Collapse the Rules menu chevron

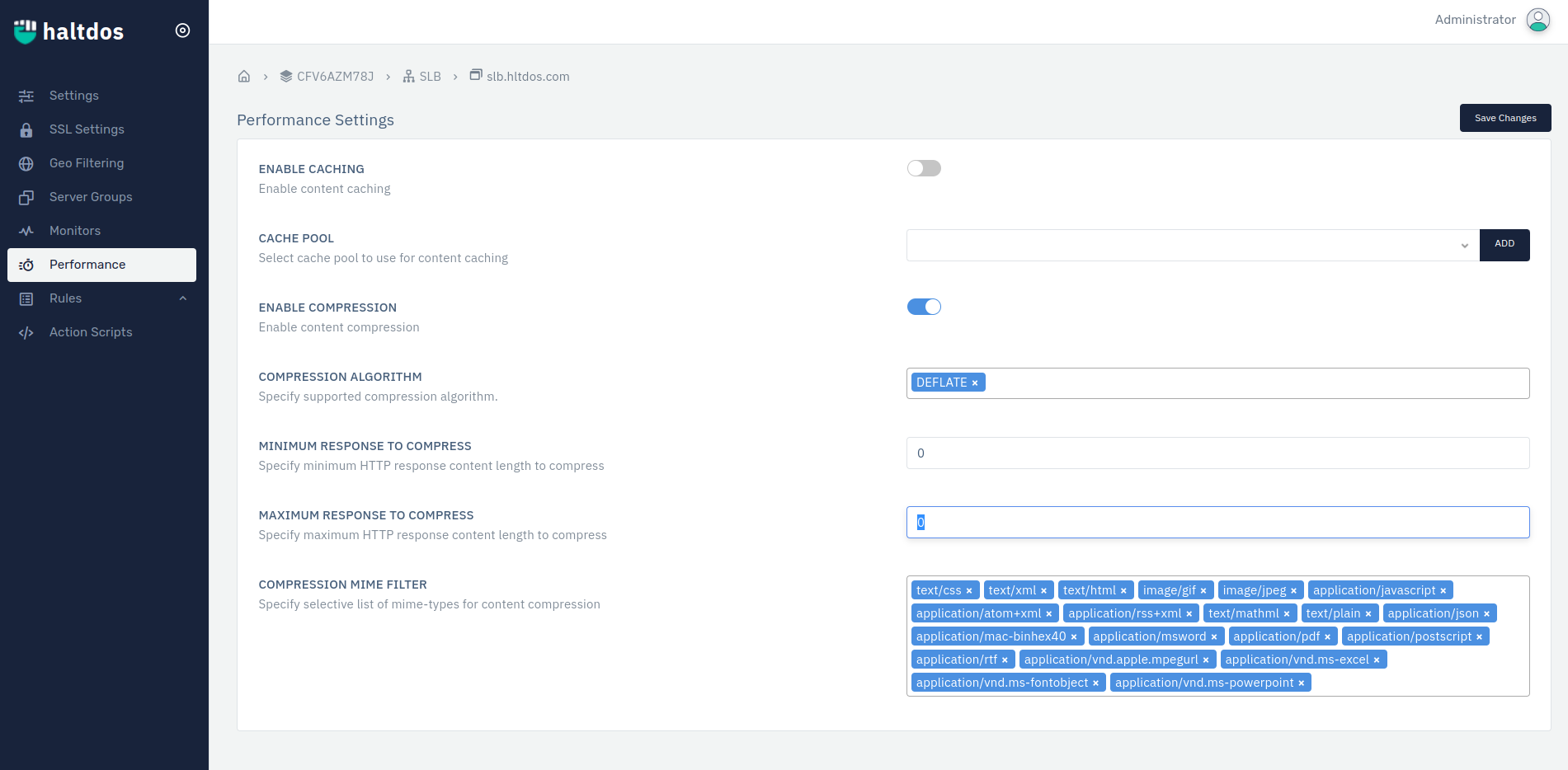click(x=183, y=298)
